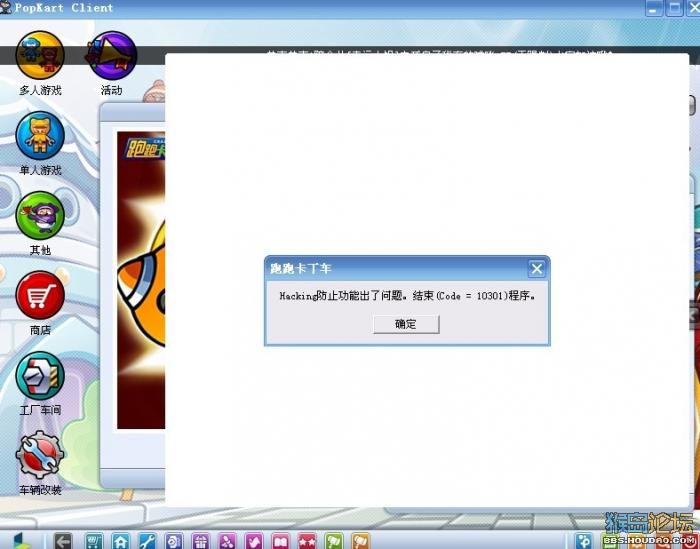Screen dimensions: 700x549
Task: Click the Hacking防止功能 error message text
Action: tap(407, 295)
